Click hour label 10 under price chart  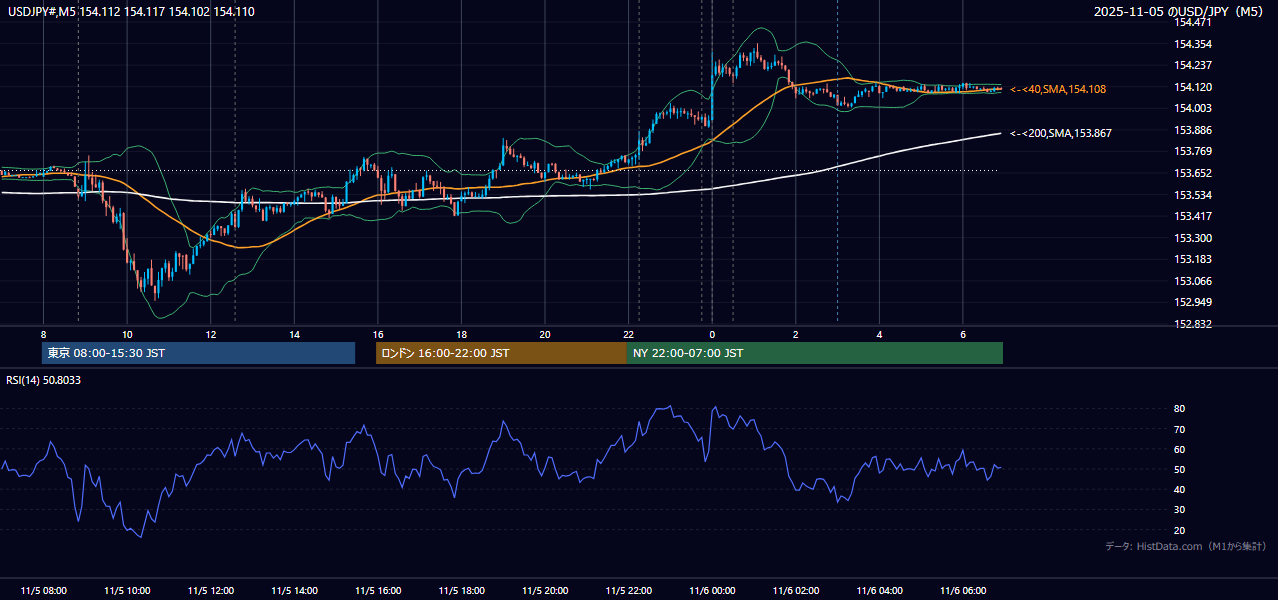pyautogui.click(x=127, y=335)
